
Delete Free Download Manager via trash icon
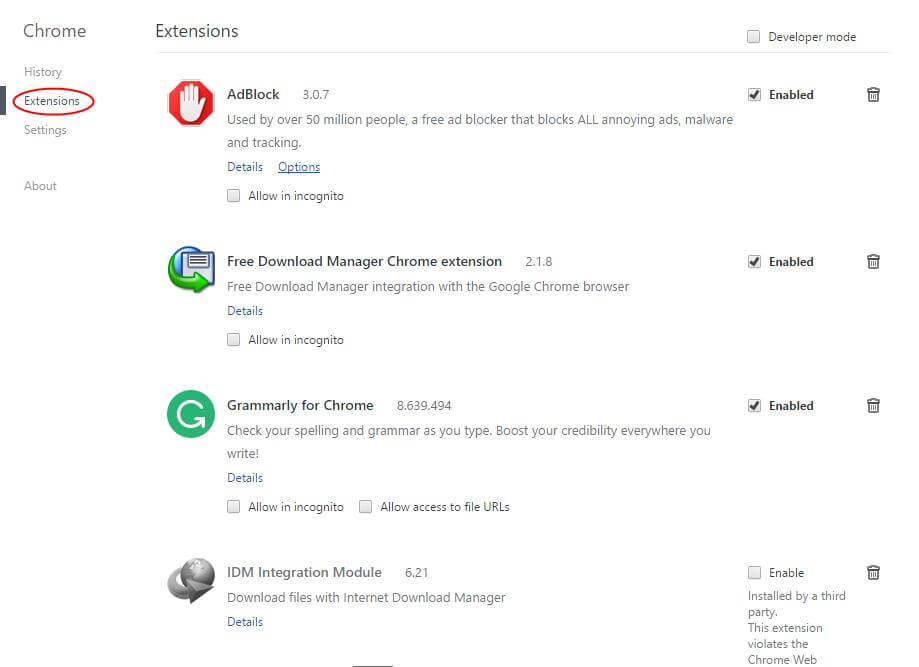coord(873,262)
